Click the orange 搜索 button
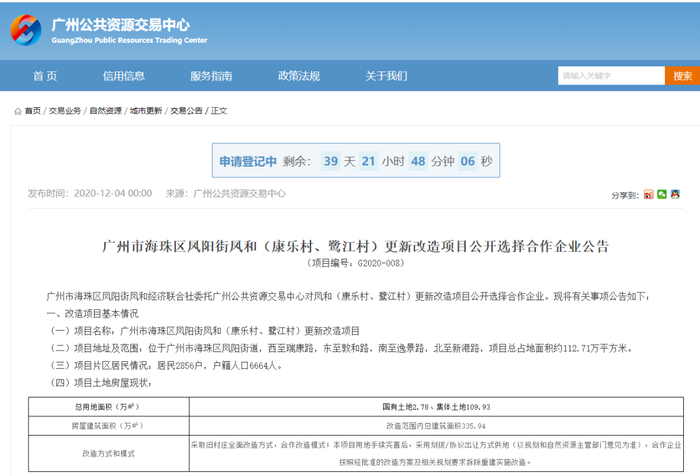Screen dimensions: 700x476 pyautogui.click(x=683, y=75)
